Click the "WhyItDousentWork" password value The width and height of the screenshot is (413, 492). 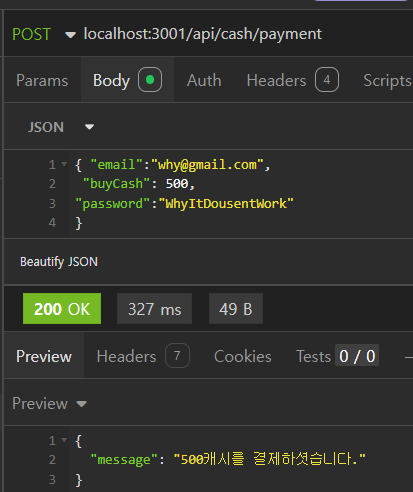pos(226,203)
